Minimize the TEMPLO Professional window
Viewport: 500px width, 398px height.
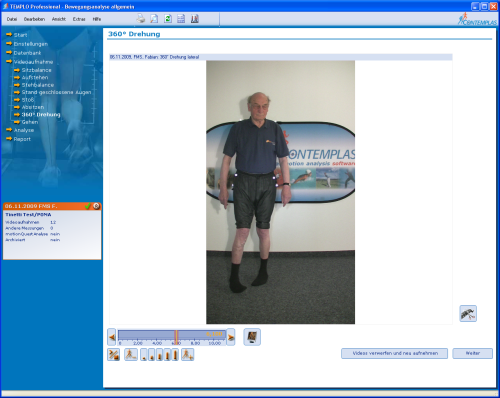(x=475, y=6)
